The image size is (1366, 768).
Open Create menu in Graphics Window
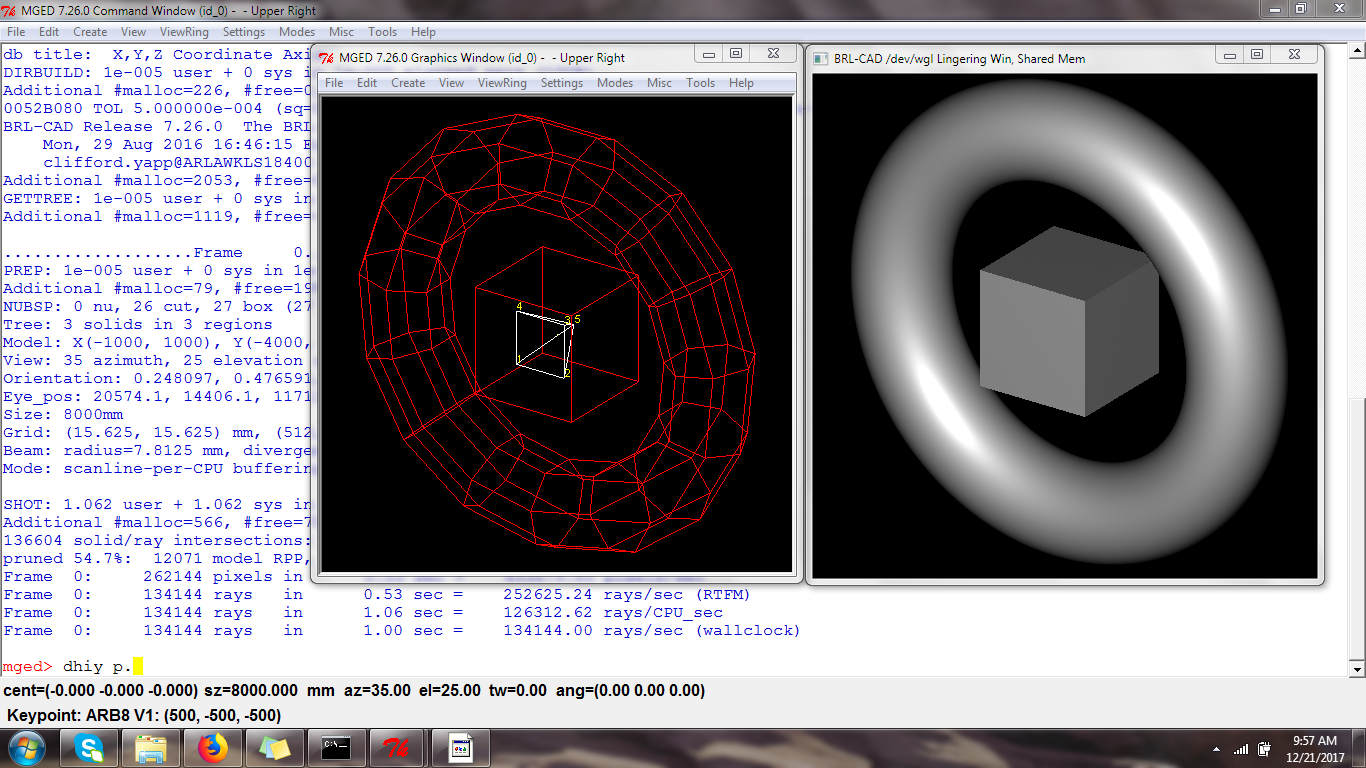tap(408, 83)
